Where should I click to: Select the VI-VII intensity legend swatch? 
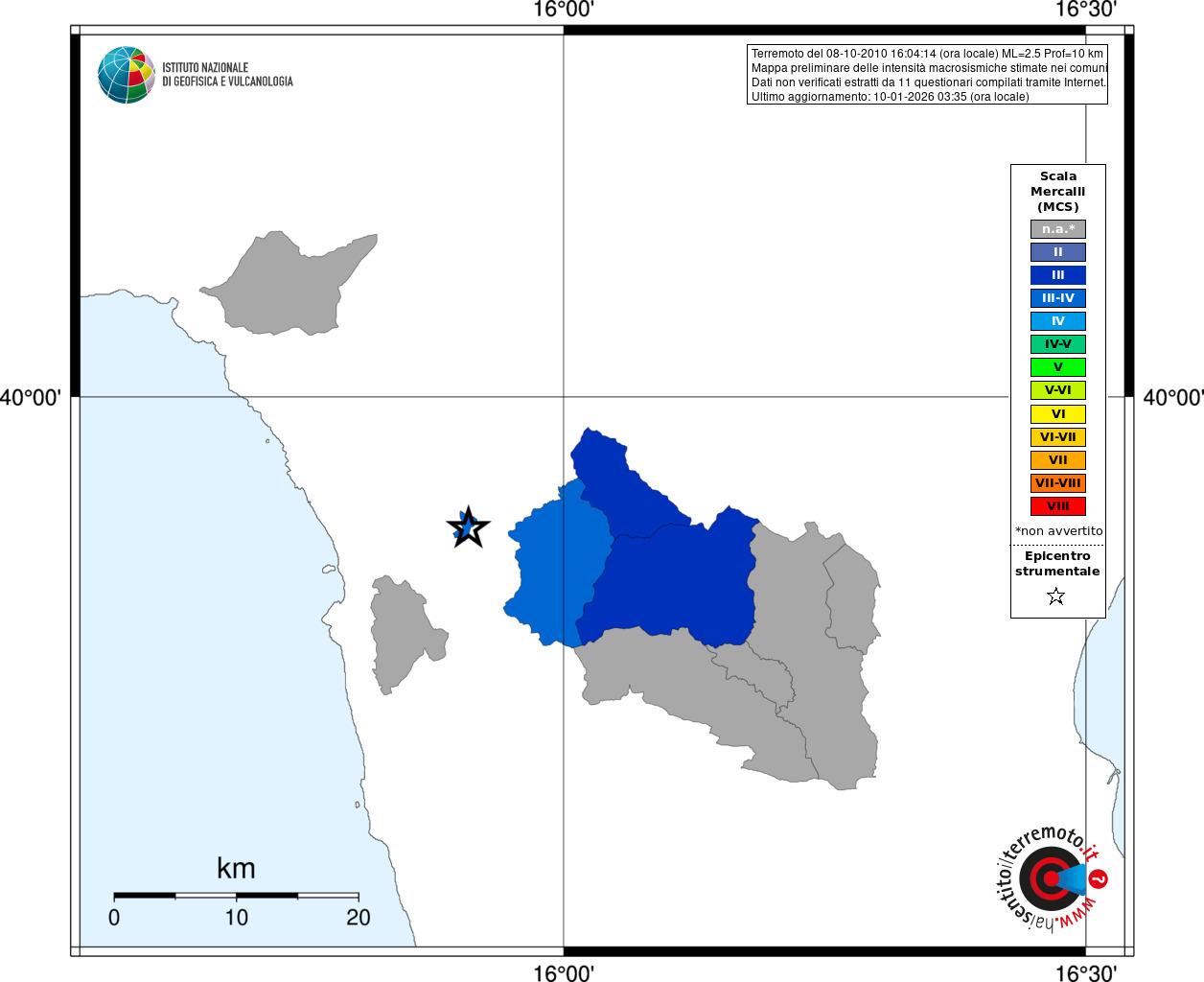[1058, 437]
